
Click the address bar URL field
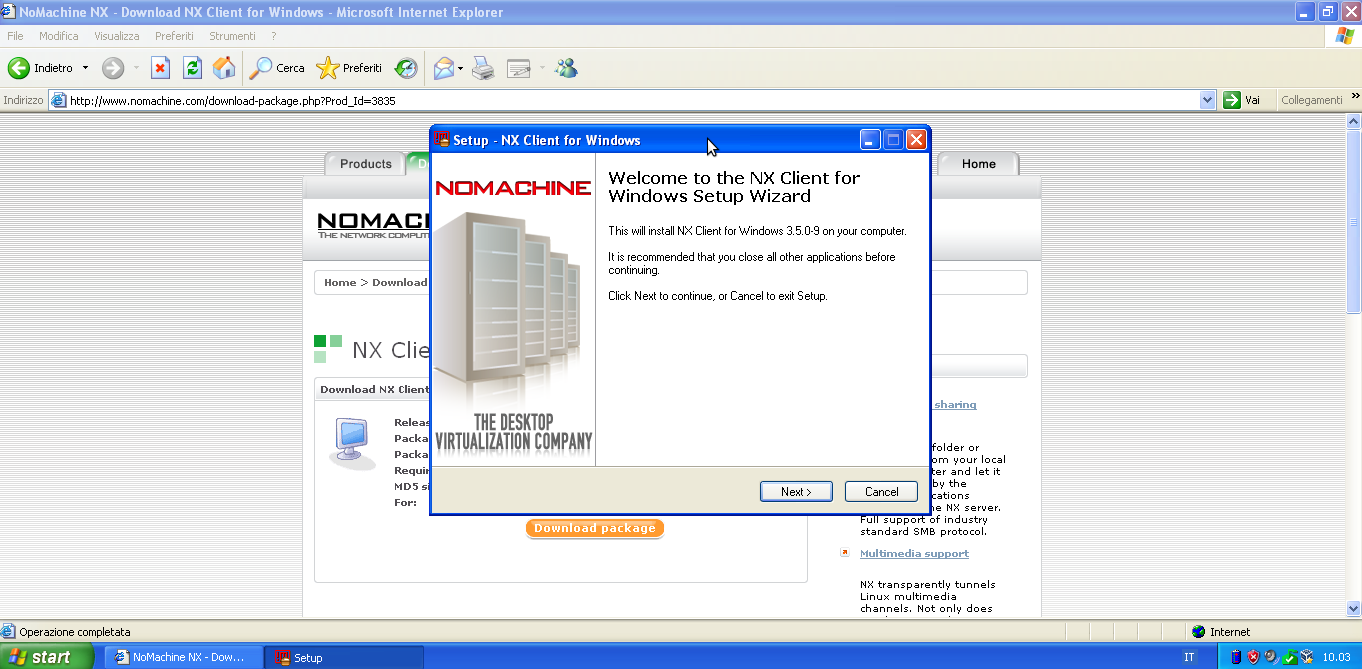633,100
